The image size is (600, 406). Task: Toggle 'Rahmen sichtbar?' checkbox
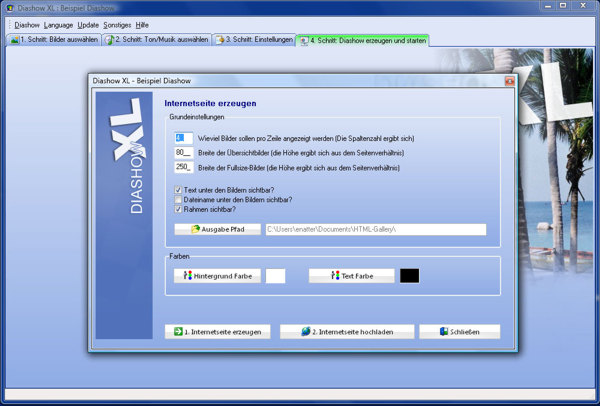(178, 209)
